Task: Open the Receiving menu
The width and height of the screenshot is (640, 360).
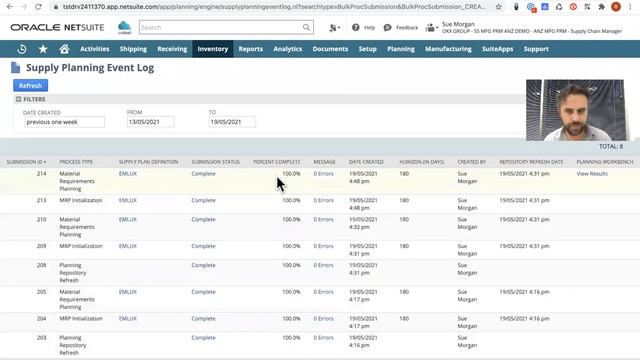Action: pyautogui.click(x=172, y=49)
